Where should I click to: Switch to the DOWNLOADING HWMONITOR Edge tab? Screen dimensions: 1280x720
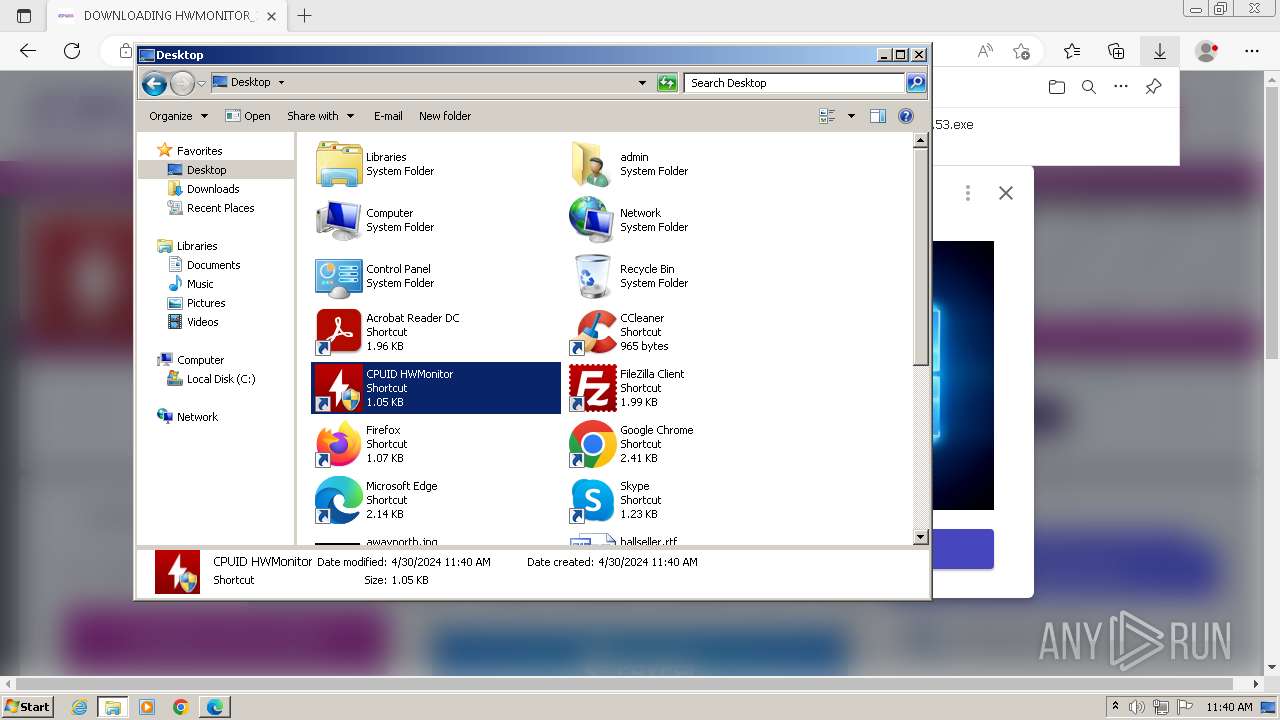[166, 16]
